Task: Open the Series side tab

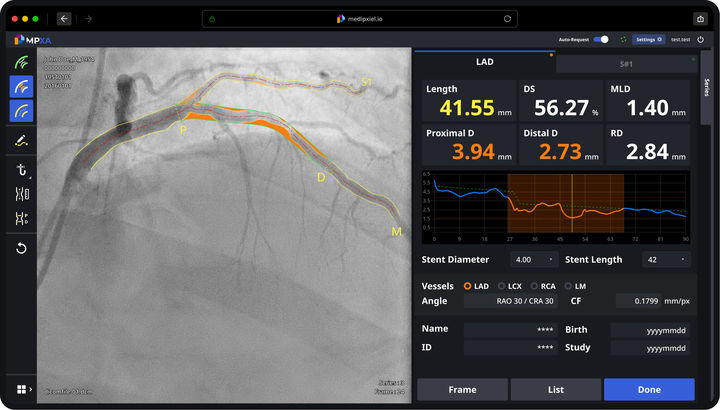Action: 706,87
